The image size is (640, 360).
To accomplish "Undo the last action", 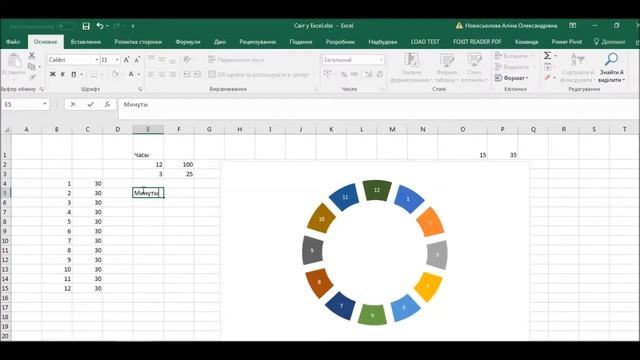I will (100, 26).
